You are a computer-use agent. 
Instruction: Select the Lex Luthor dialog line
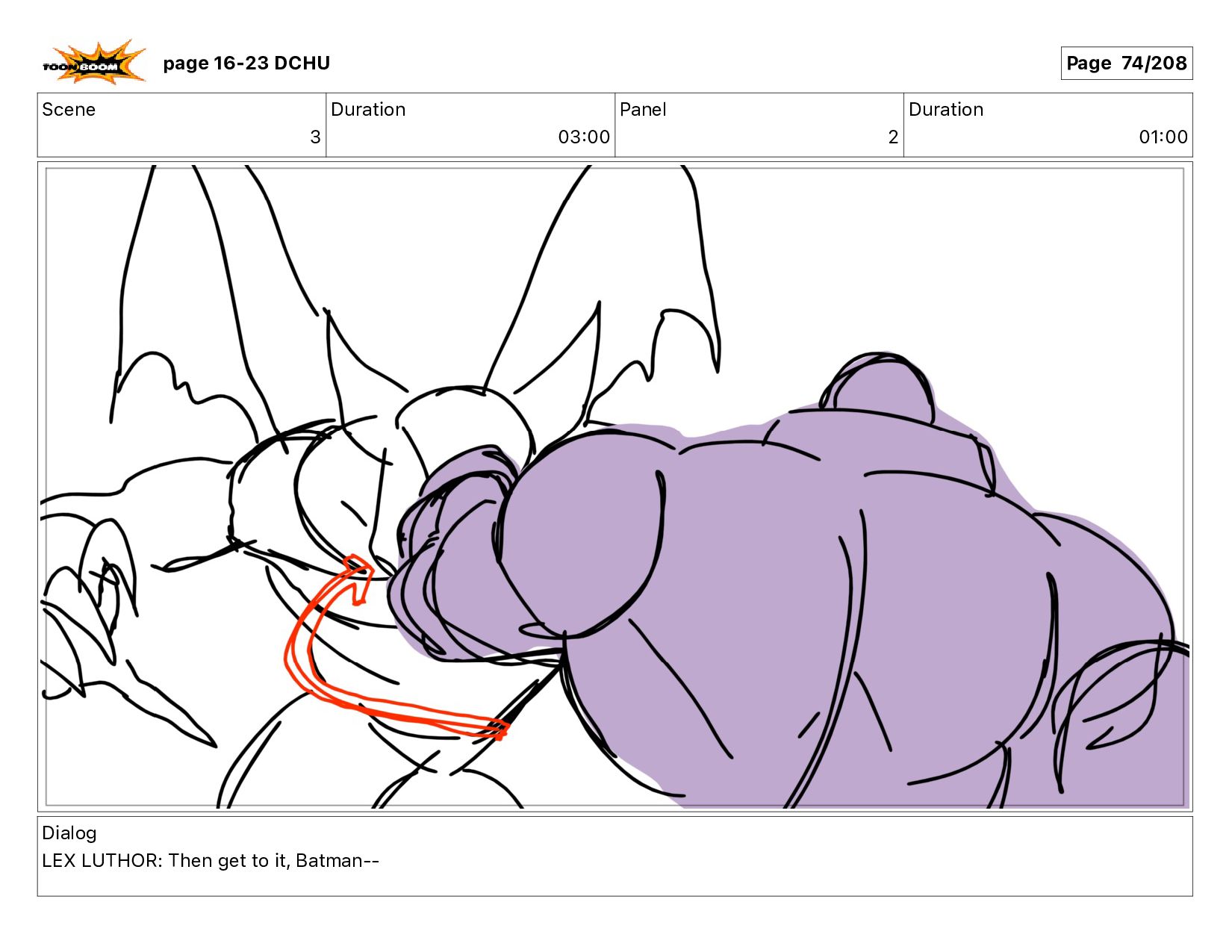coord(211,861)
